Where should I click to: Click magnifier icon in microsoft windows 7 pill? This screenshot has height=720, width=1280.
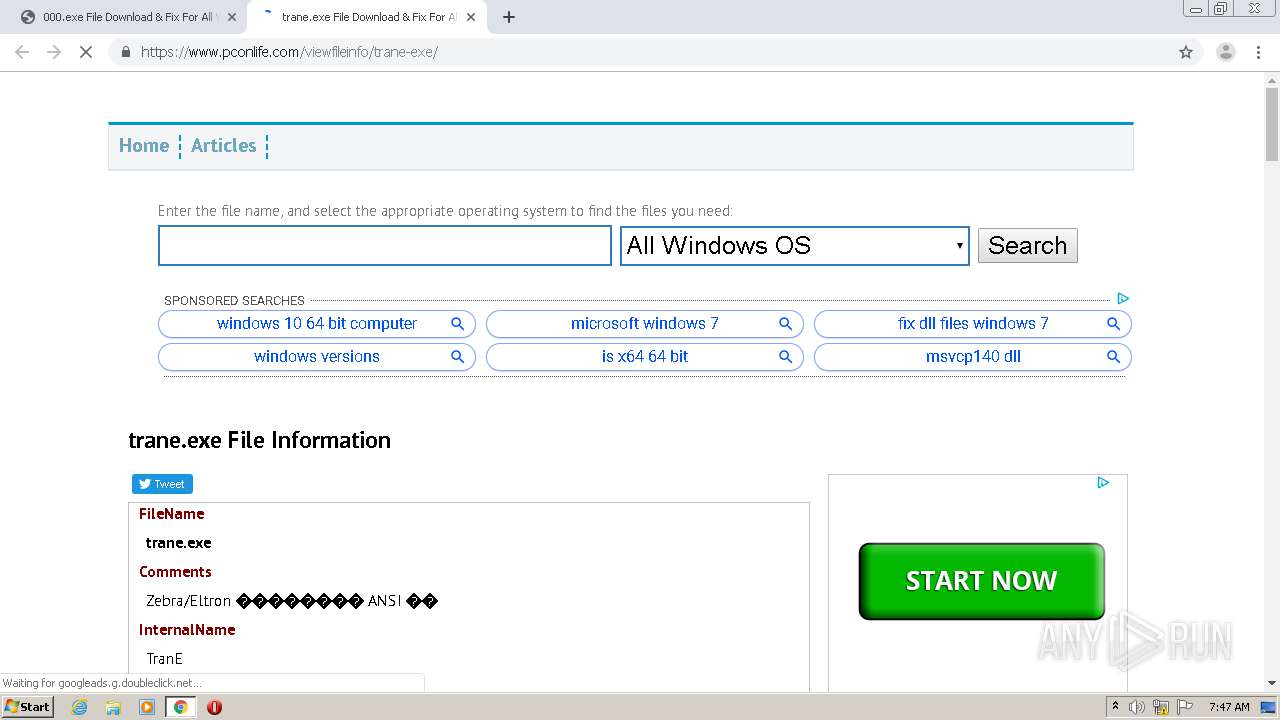pos(785,324)
